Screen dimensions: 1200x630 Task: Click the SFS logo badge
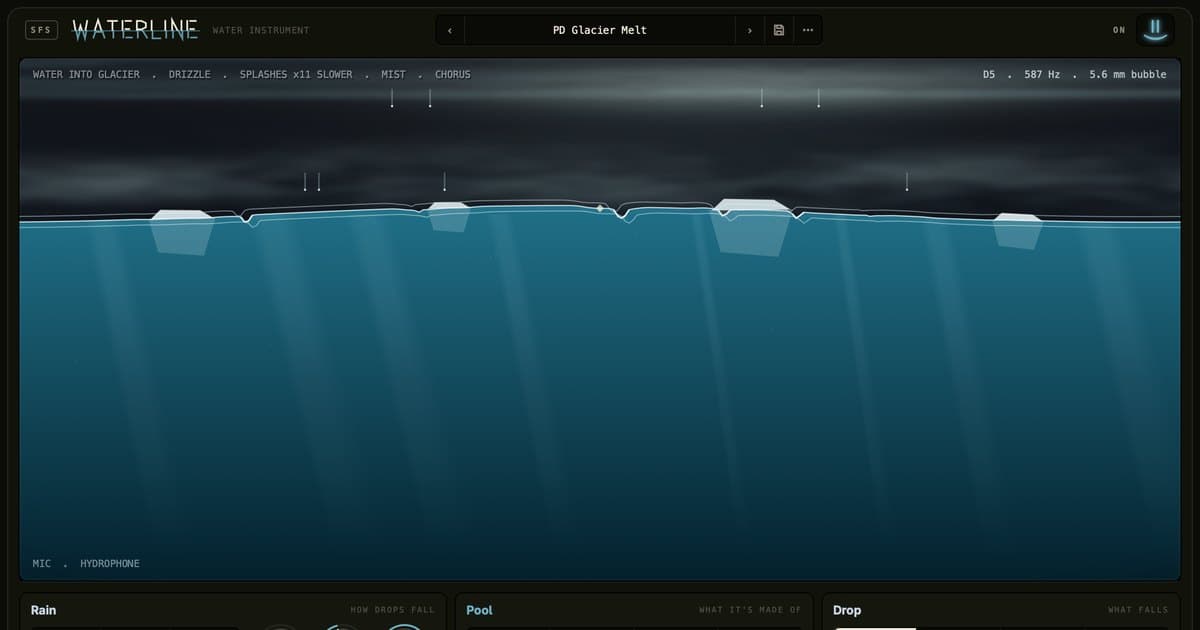click(41, 30)
